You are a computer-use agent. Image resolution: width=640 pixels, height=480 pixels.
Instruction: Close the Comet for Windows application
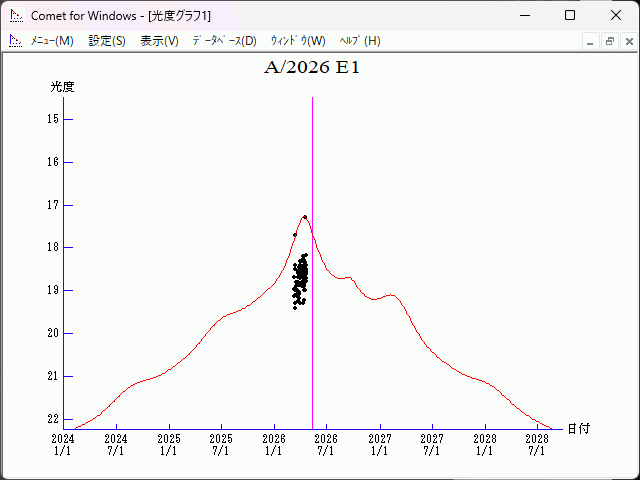coord(615,15)
